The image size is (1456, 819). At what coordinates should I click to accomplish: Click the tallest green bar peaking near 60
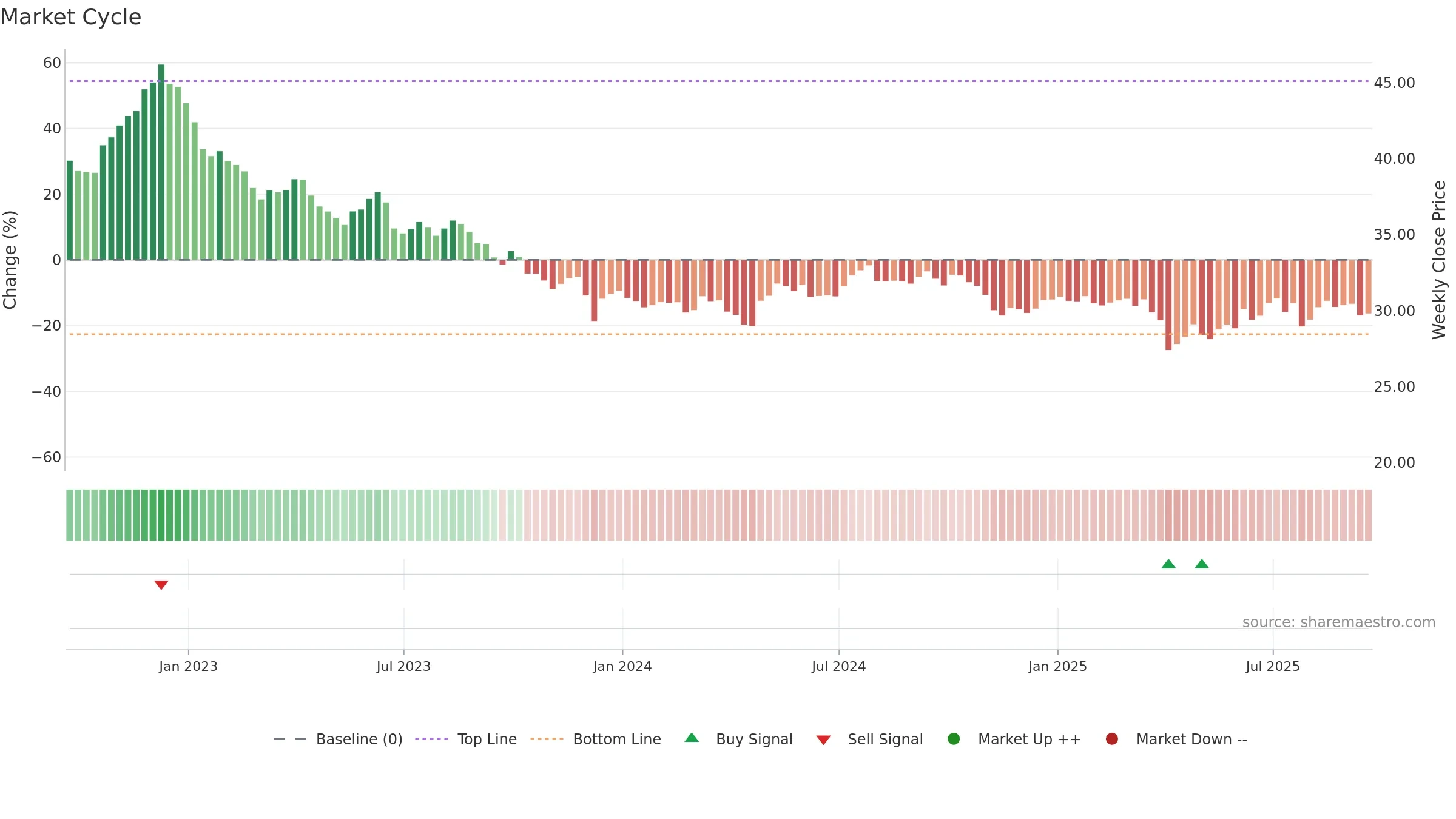161,162
